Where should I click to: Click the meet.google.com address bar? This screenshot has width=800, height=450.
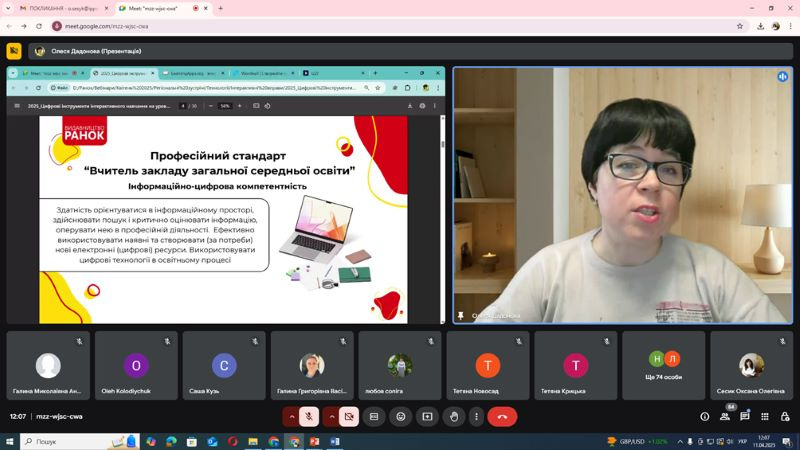click(398, 26)
